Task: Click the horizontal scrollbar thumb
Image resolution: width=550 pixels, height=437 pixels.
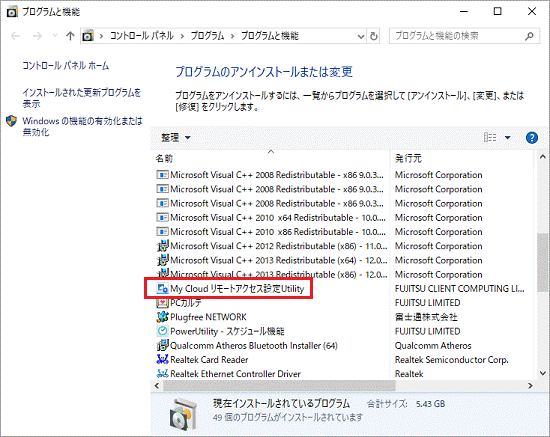Action: [279, 386]
